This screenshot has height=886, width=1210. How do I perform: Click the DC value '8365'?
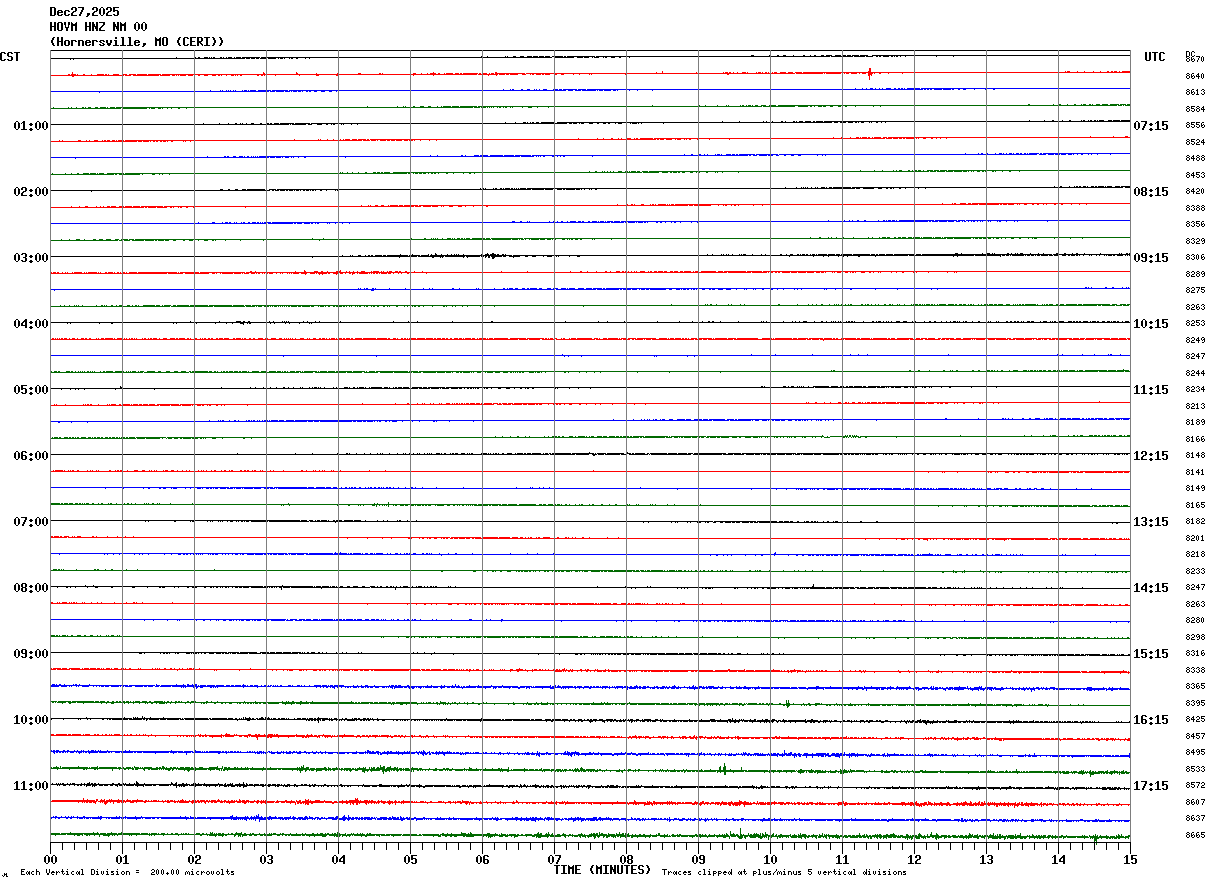1195,686
